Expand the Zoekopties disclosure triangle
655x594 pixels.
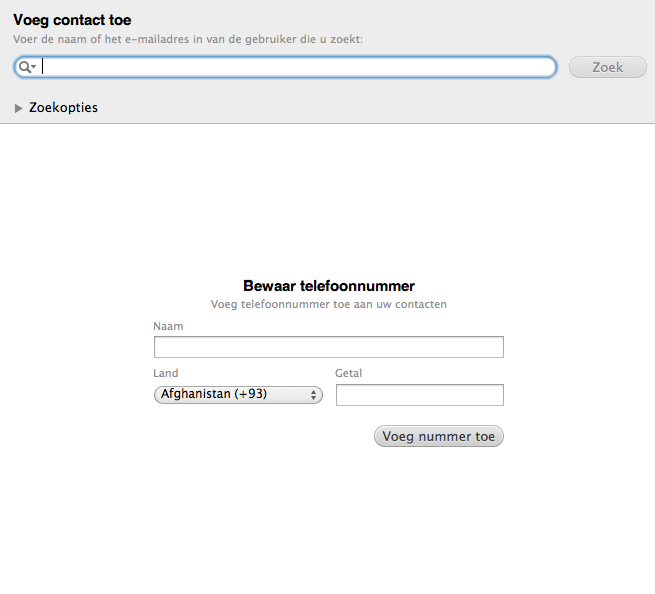point(19,108)
